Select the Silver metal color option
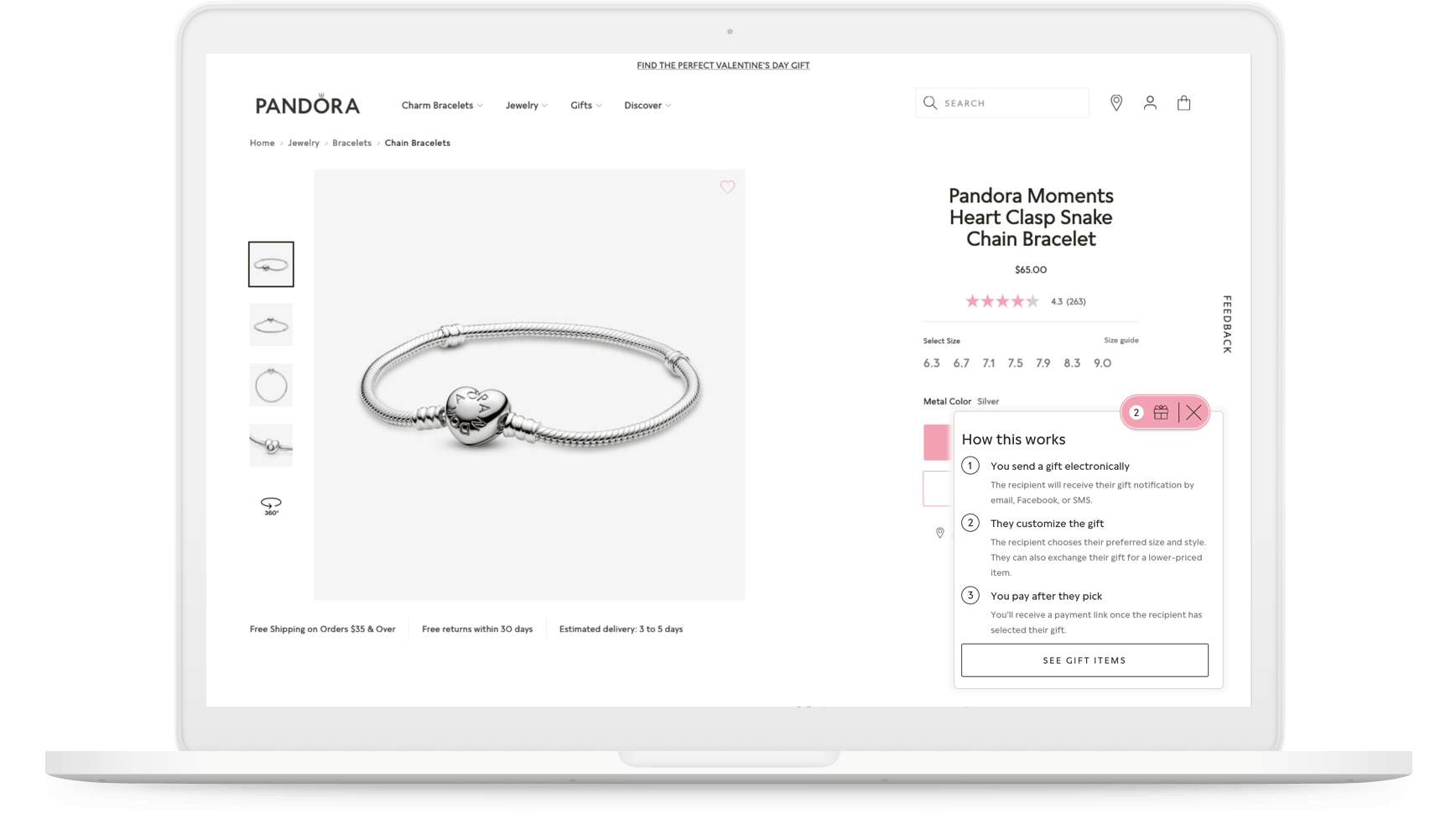This screenshot has height=819, width=1456. point(988,401)
